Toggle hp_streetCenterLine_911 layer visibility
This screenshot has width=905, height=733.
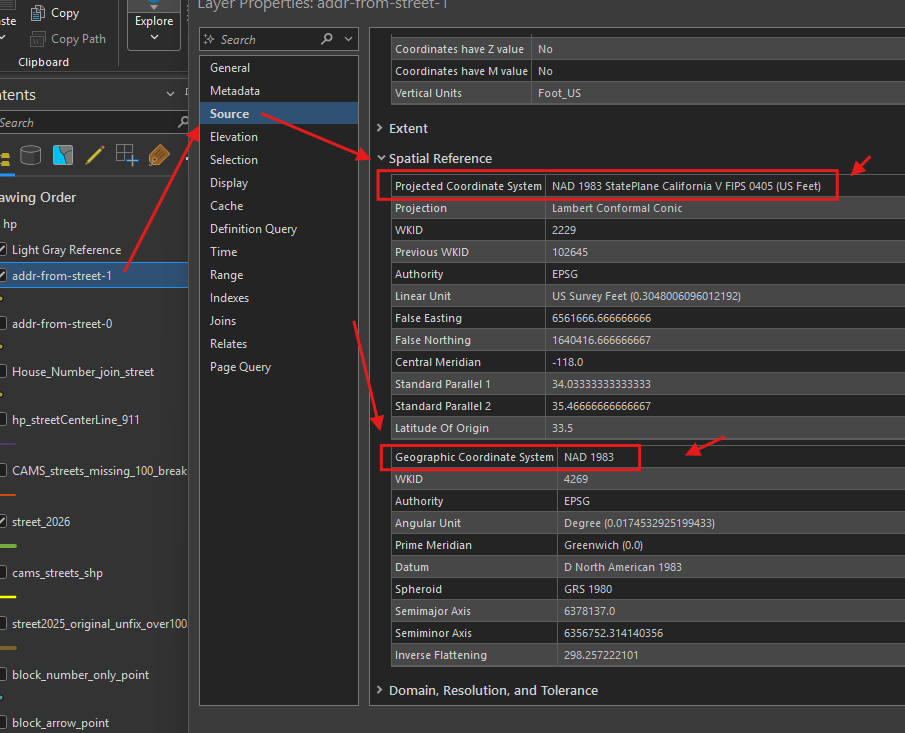pyautogui.click(x=2, y=419)
